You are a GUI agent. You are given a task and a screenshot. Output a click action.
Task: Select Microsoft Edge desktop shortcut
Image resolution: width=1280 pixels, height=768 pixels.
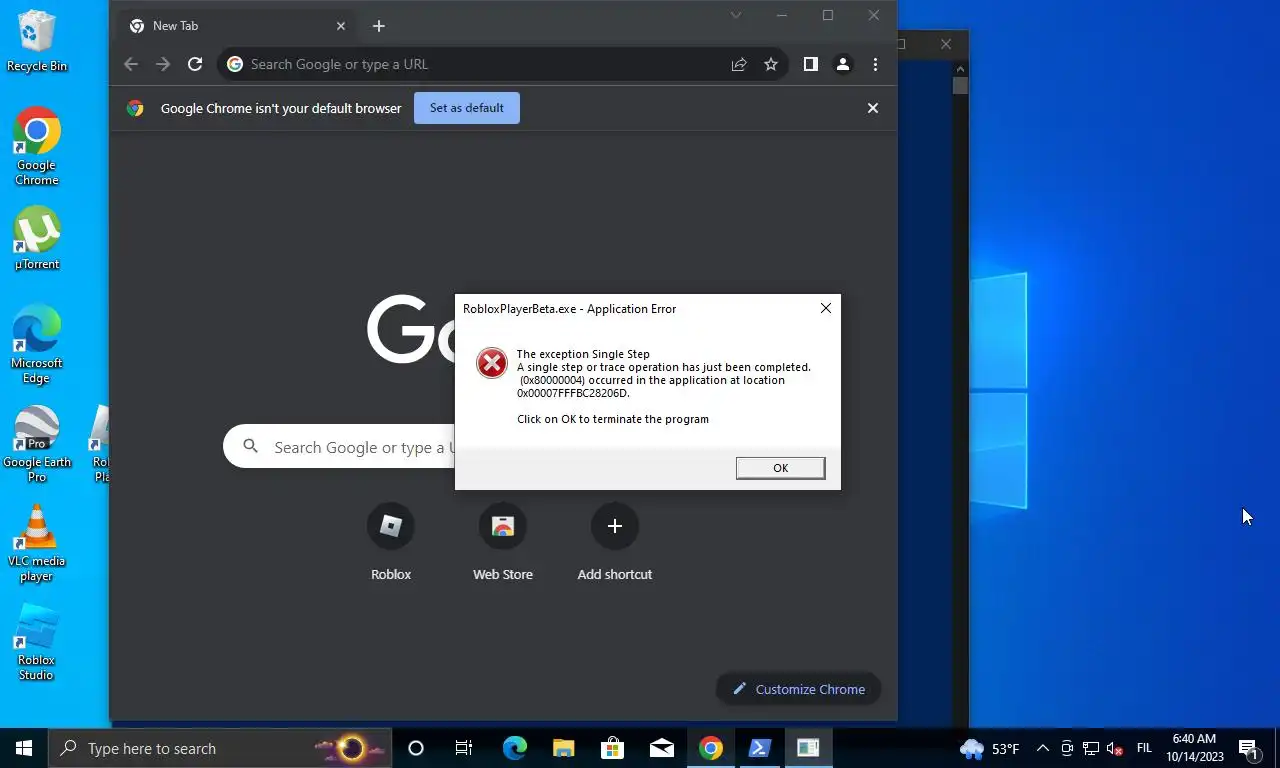[x=37, y=344]
